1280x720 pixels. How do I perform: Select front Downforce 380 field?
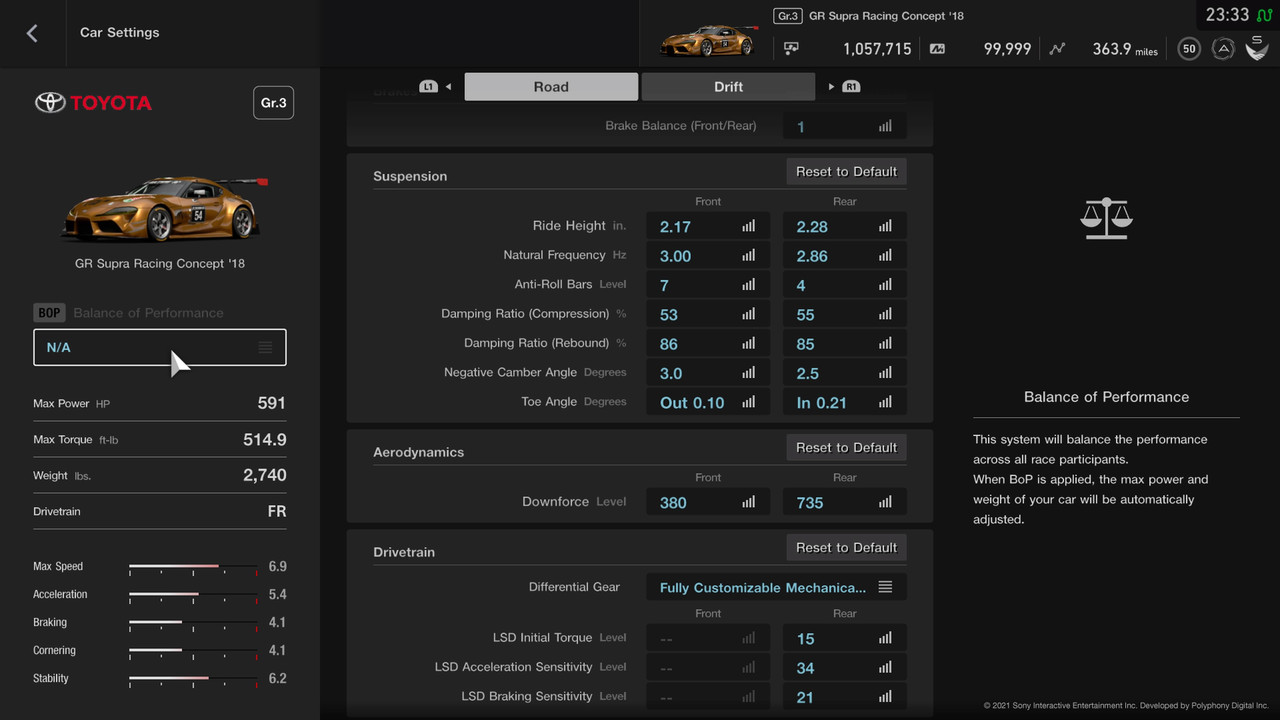coord(708,502)
